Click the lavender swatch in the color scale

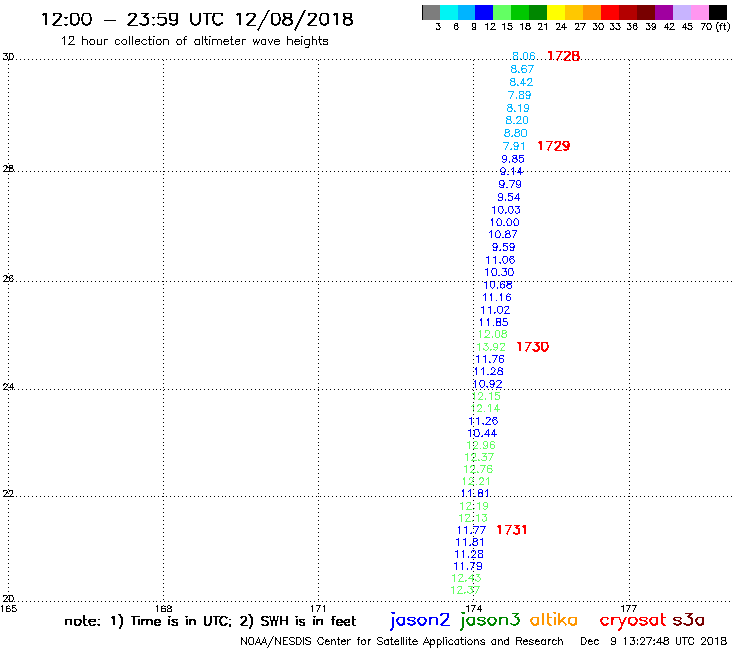[x=682, y=13]
